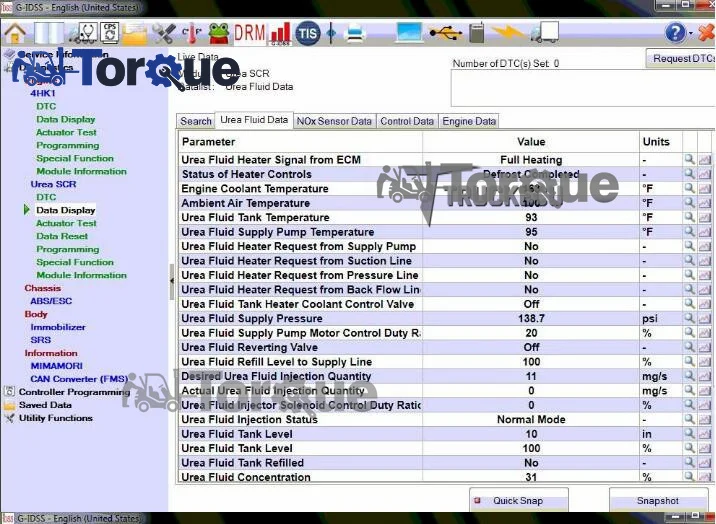Click the laptop computer icon
This screenshot has width=716, height=524.
[x=409, y=33]
